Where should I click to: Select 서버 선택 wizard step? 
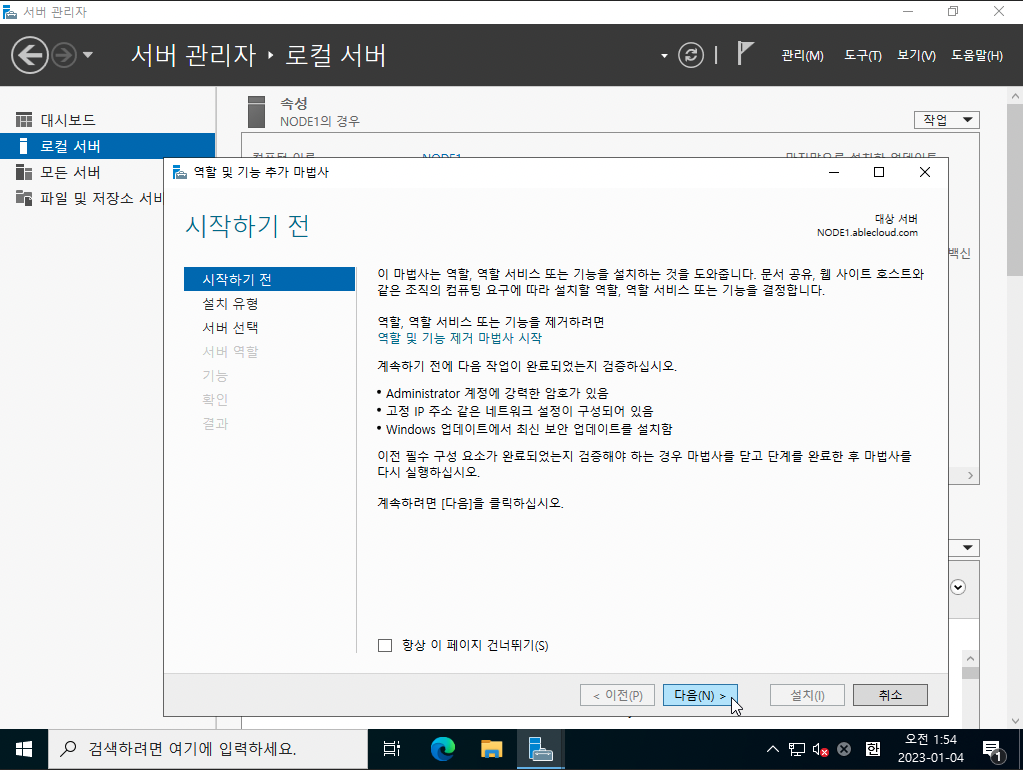click(230, 328)
